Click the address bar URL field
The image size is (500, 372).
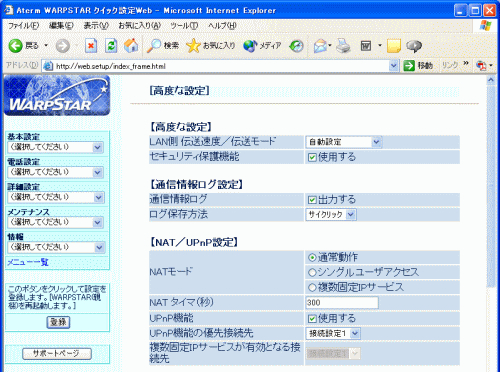point(220,66)
